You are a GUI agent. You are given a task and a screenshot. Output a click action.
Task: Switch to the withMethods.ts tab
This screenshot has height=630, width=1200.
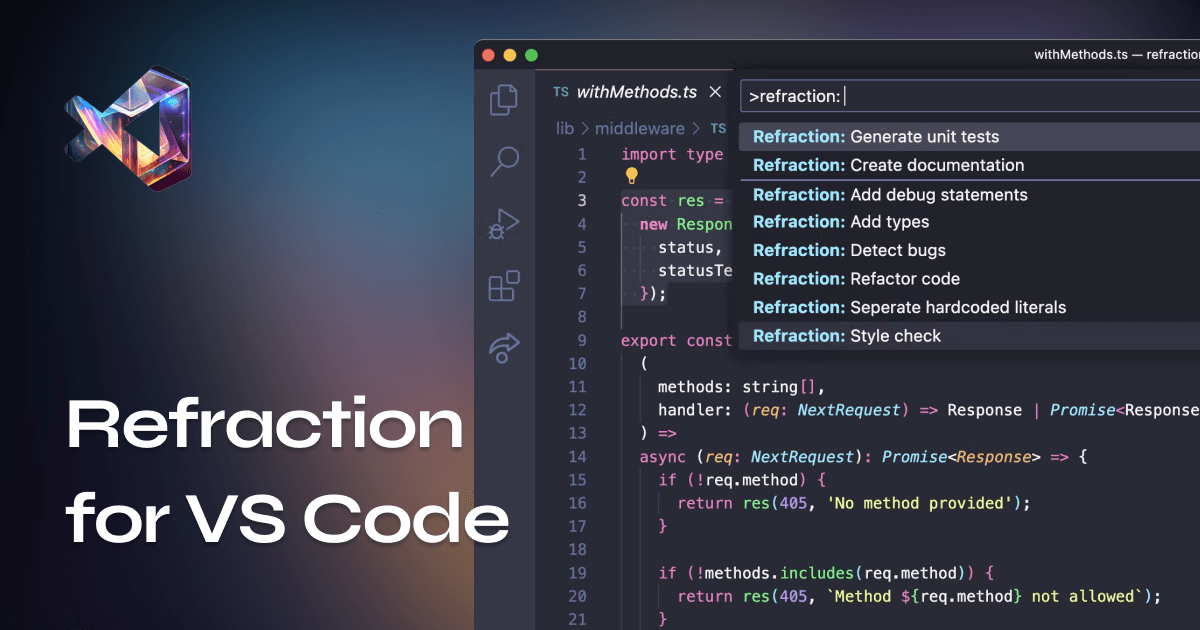point(634,92)
